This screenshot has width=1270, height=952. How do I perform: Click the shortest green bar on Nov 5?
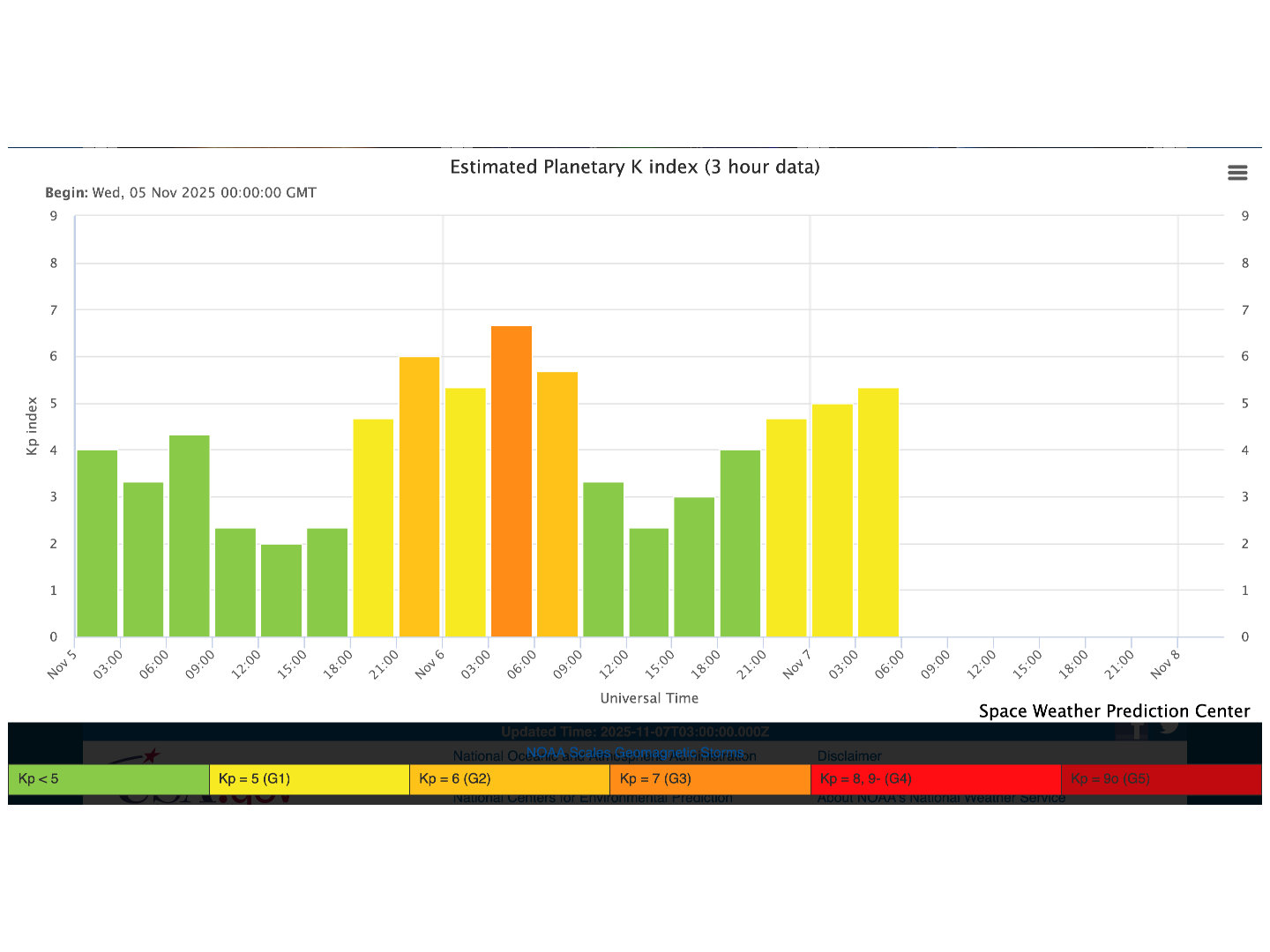click(281, 591)
